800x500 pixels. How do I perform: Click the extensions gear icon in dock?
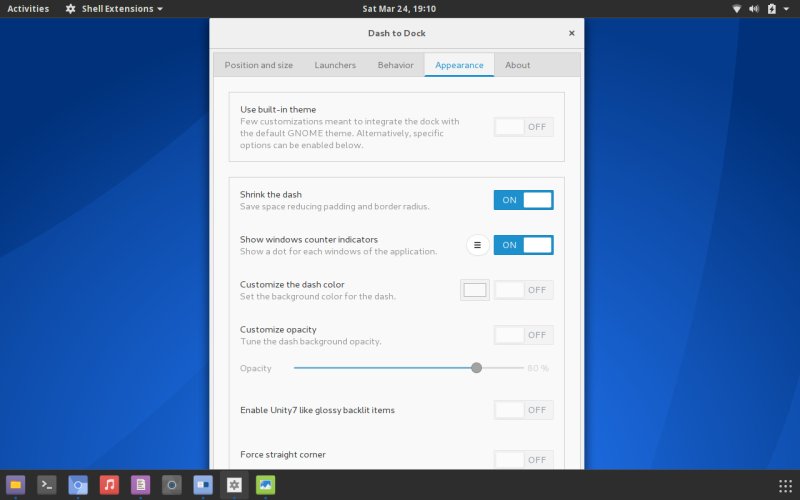pos(234,485)
